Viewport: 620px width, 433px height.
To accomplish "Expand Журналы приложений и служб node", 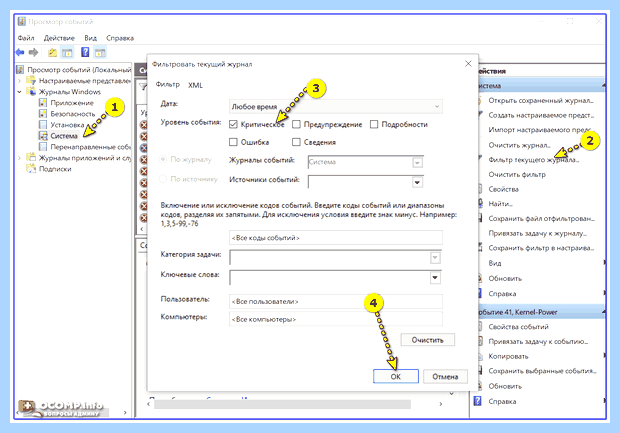I will (x=19, y=158).
